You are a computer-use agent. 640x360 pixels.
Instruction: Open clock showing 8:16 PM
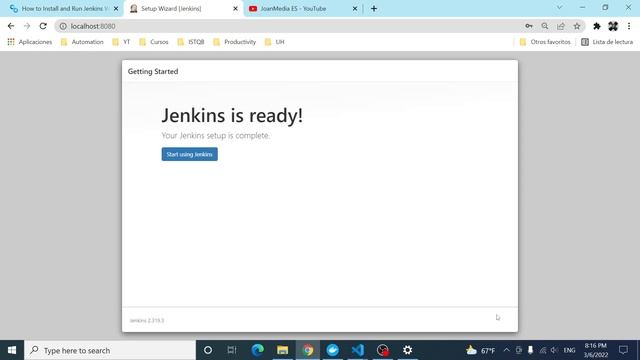point(596,350)
